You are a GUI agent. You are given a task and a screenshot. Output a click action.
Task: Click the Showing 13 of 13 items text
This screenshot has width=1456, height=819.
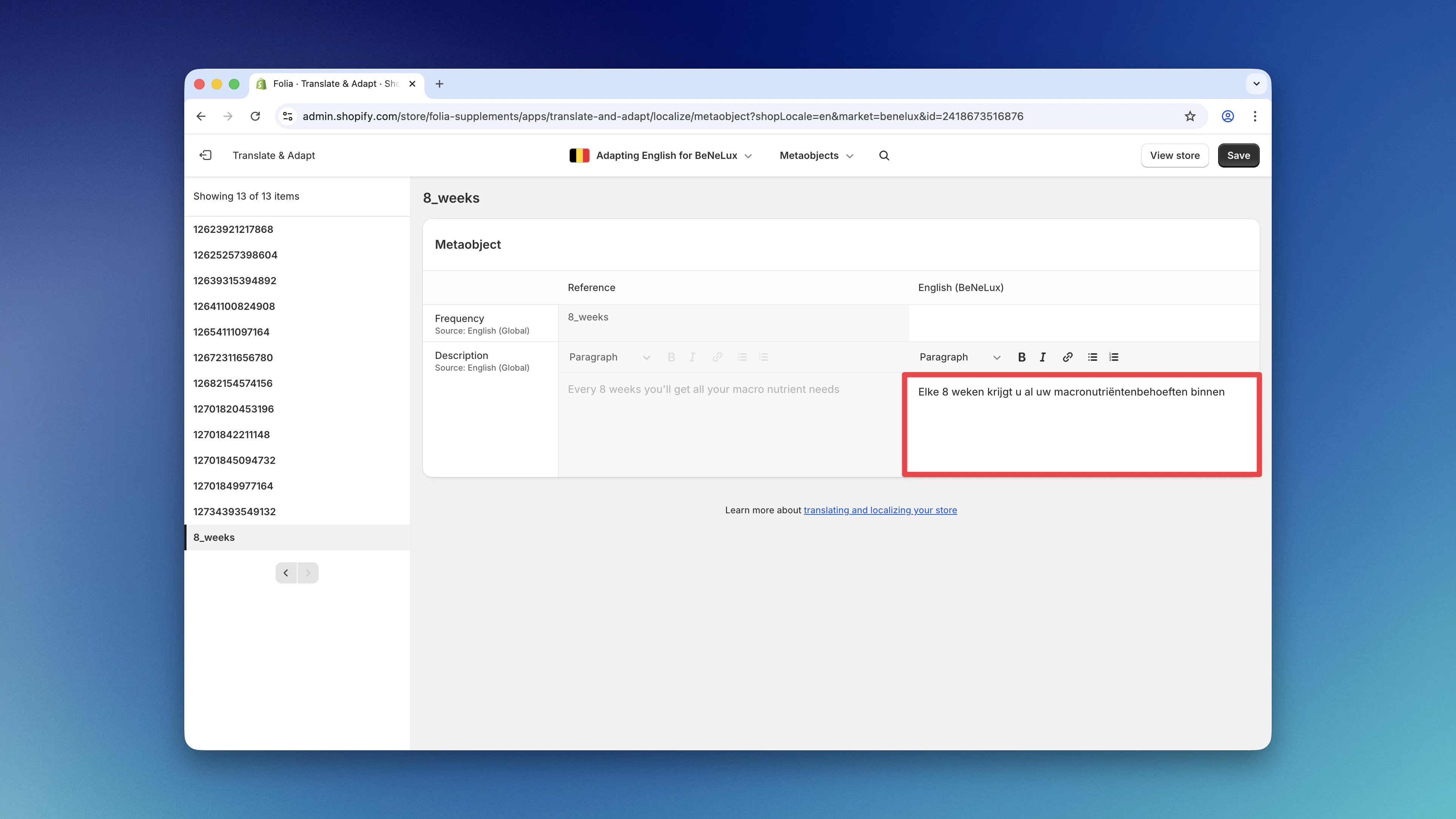tap(246, 196)
